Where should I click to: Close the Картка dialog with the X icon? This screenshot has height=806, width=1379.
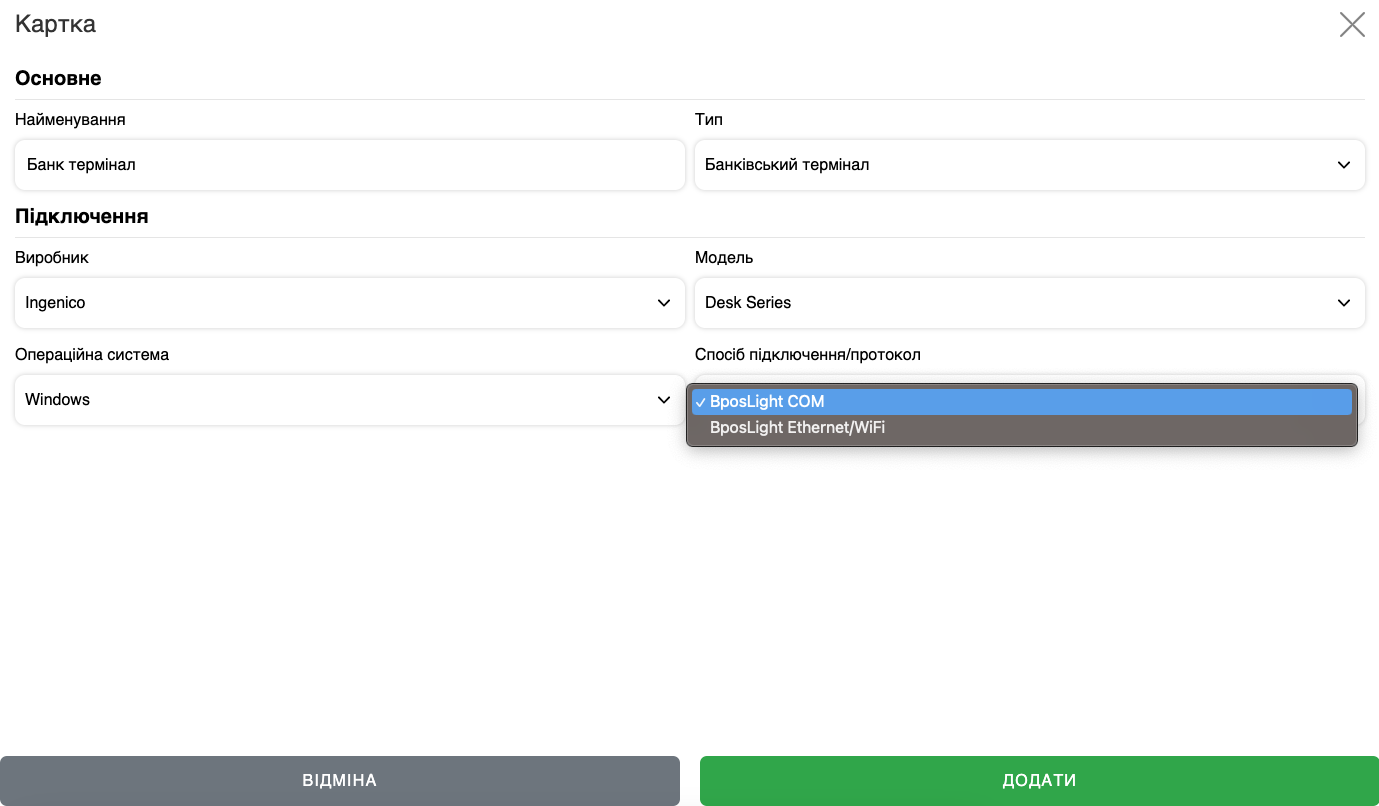tap(1352, 25)
